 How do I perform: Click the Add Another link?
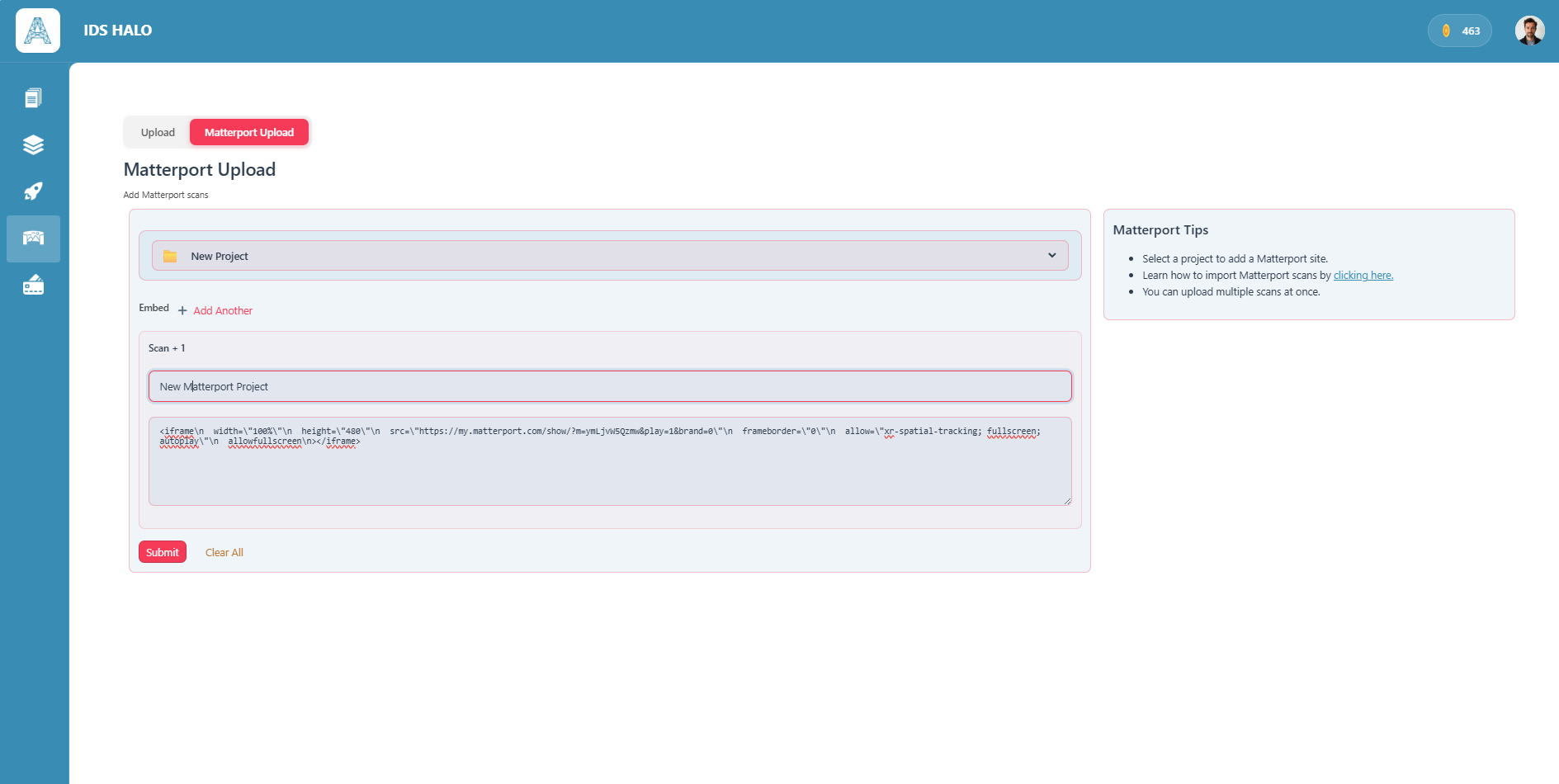pos(223,311)
